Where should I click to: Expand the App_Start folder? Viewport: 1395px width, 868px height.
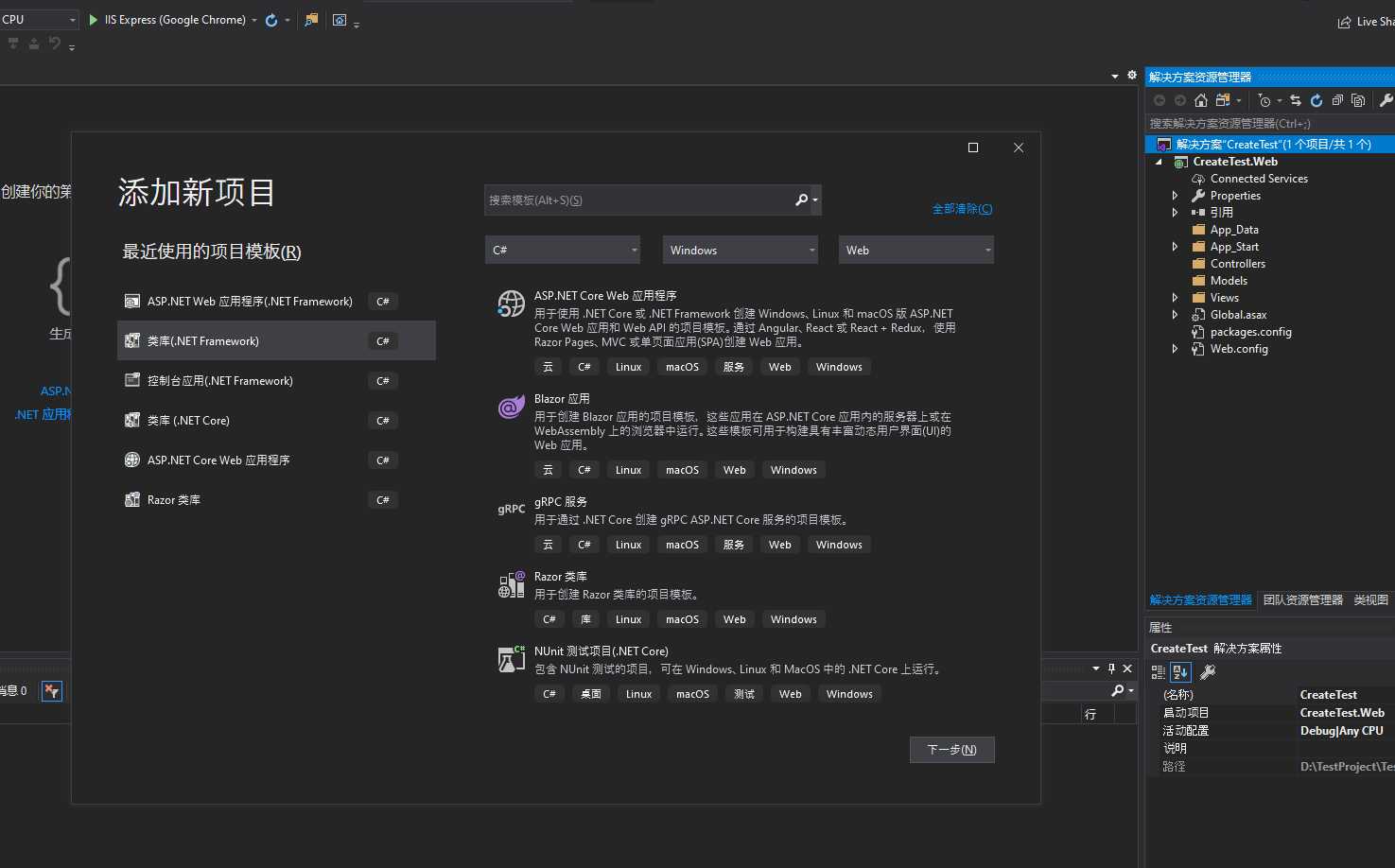coord(1176,247)
